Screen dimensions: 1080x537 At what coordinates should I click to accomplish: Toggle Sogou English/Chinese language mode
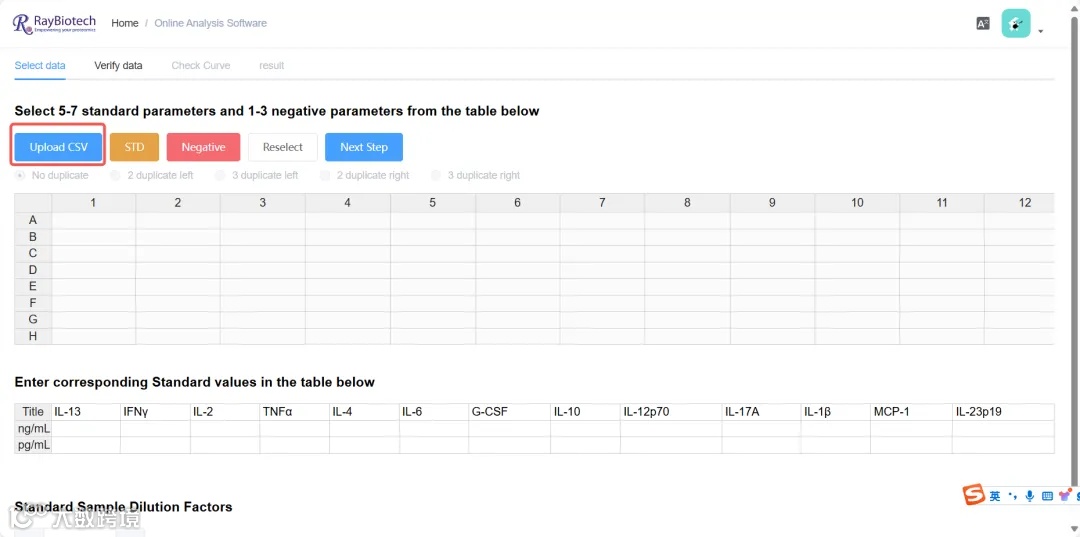tap(995, 496)
